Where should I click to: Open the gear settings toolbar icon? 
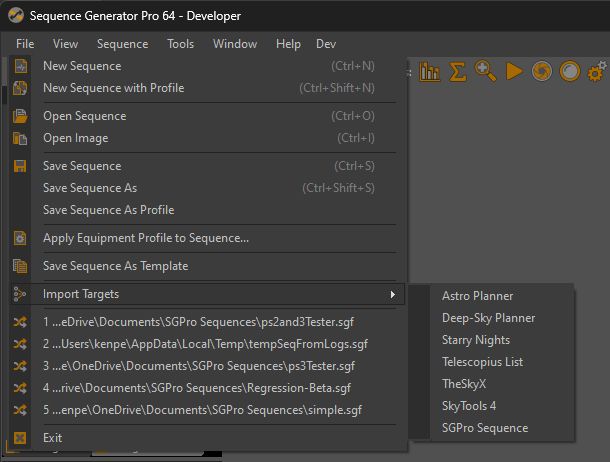(597, 72)
